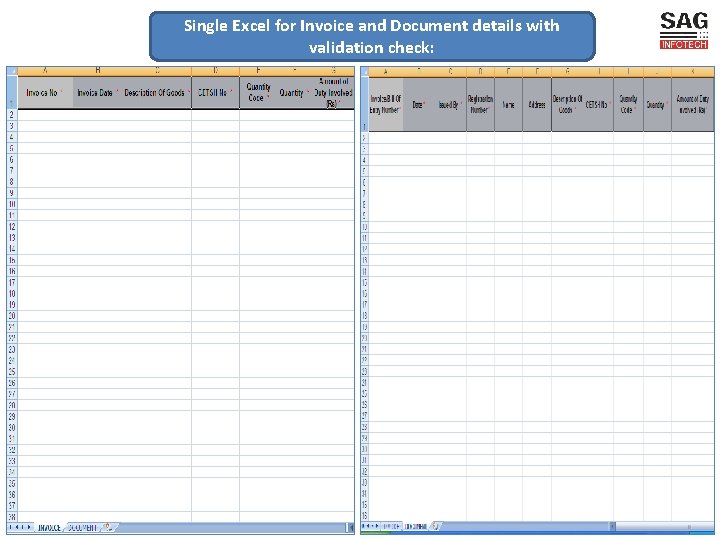Image resolution: width=720 pixels, height=540 pixels.
Task: Select the 'Address' header cell
Action: (x=537, y=105)
